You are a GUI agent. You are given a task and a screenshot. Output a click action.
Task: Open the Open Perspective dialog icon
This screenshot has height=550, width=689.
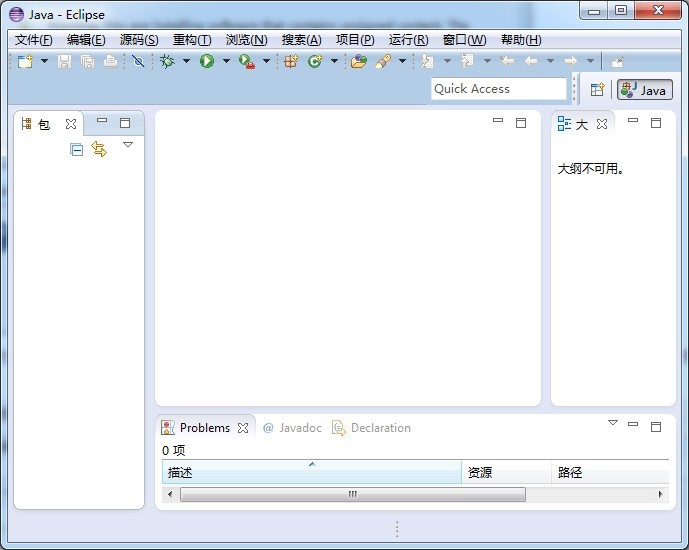tap(598, 90)
